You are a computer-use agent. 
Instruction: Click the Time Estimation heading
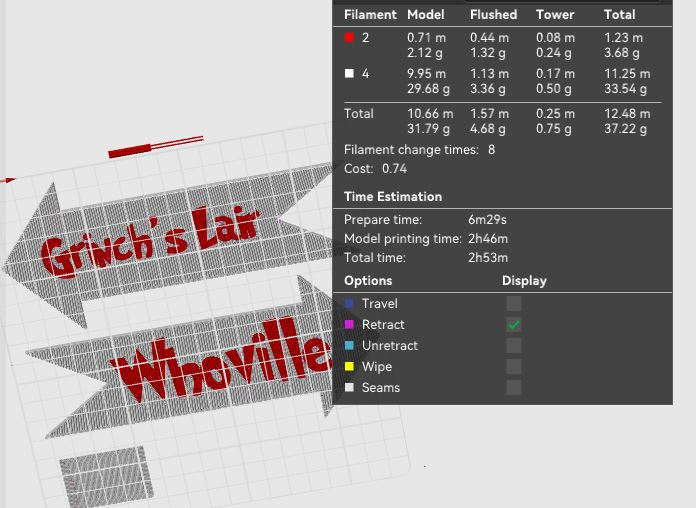[393, 197]
